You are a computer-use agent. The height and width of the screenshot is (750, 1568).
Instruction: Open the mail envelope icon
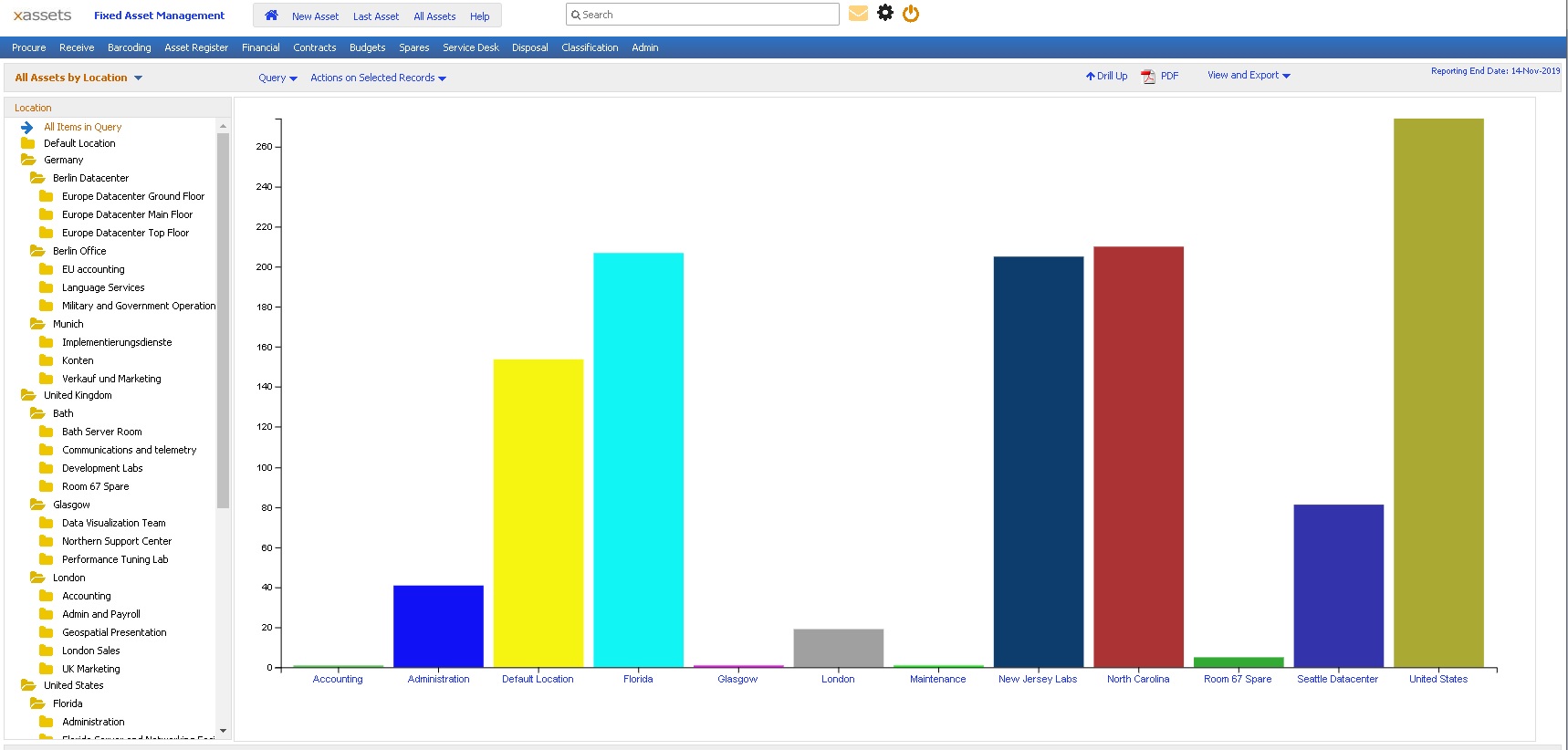tap(858, 14)
